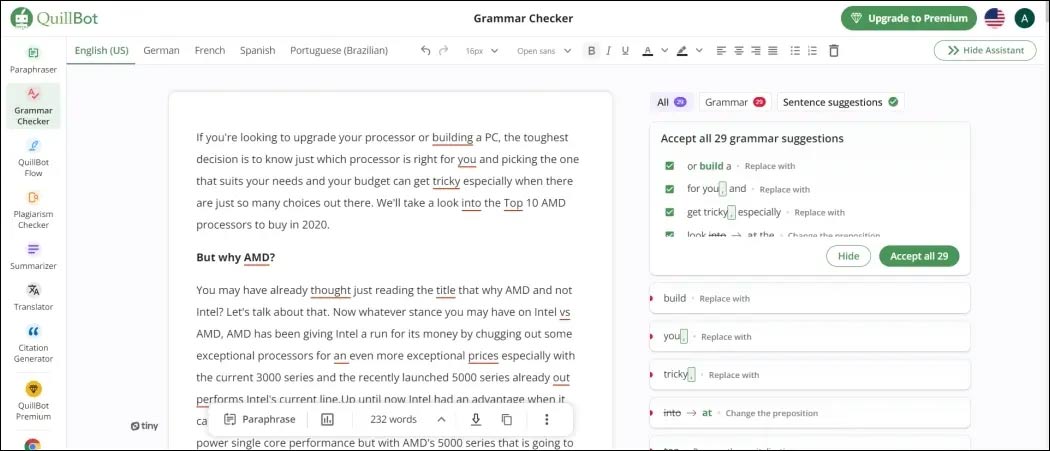This screenshot has width=1050, height=451.
Task: Show Sentence suggestions tab
Action: click(840, 102)
